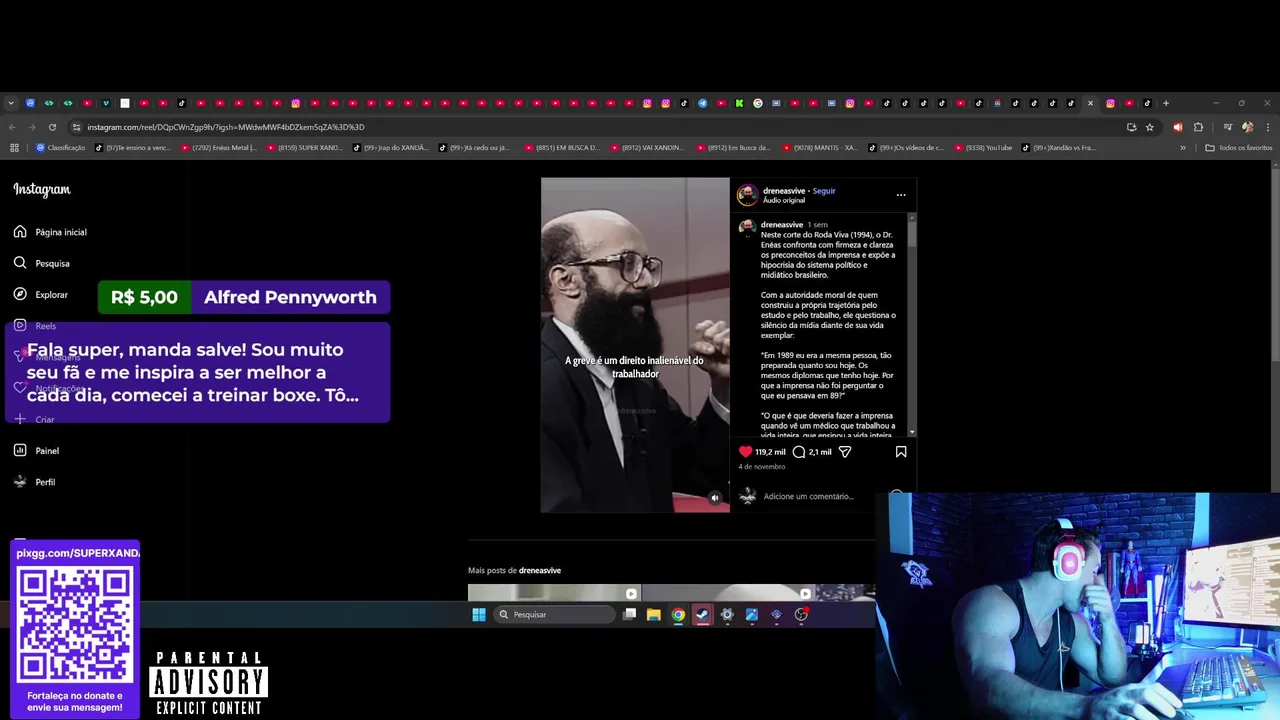
Task: Reload the browser page
Action: [x=52, y=127]
